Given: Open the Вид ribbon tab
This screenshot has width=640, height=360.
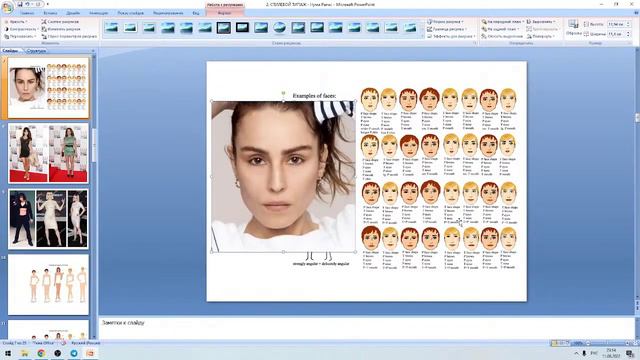Looking at the screenshot, I should 196,13.
